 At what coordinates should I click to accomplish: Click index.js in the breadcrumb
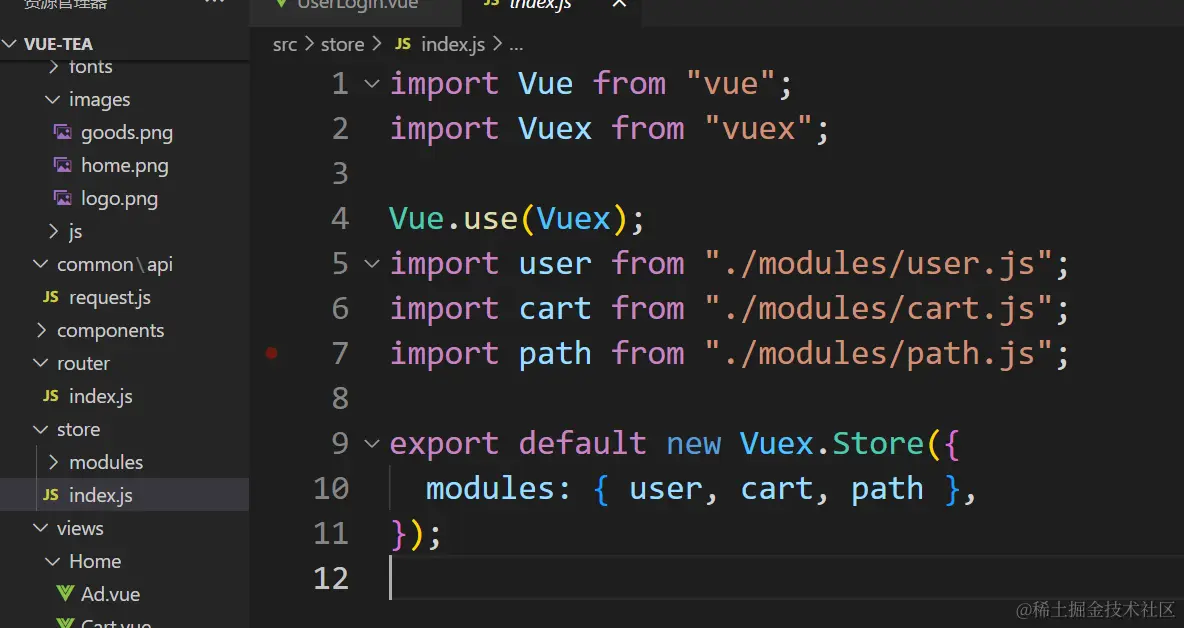coord(453,45)
